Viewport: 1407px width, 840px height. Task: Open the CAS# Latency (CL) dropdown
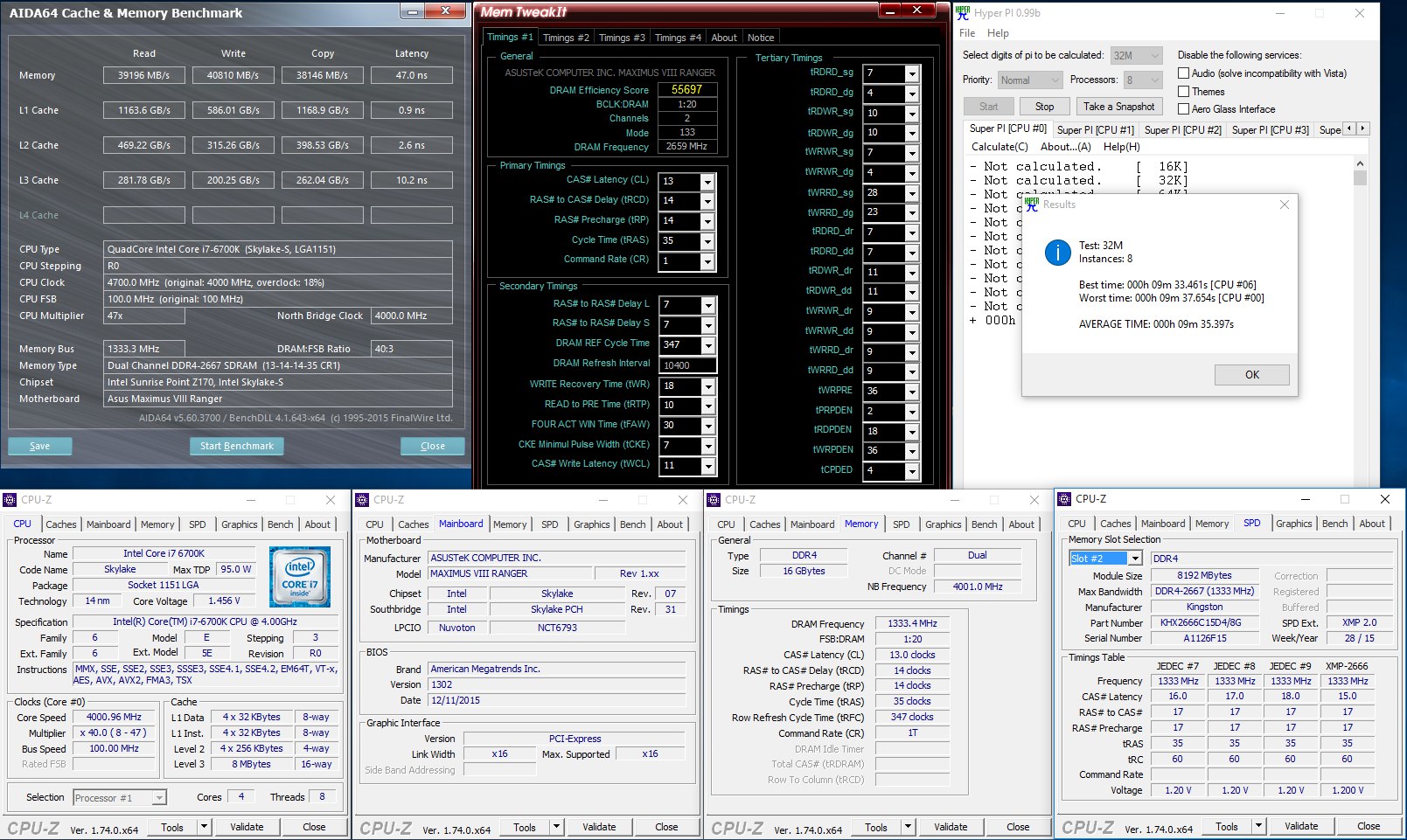pyautogui.click(x=707, y=182)
